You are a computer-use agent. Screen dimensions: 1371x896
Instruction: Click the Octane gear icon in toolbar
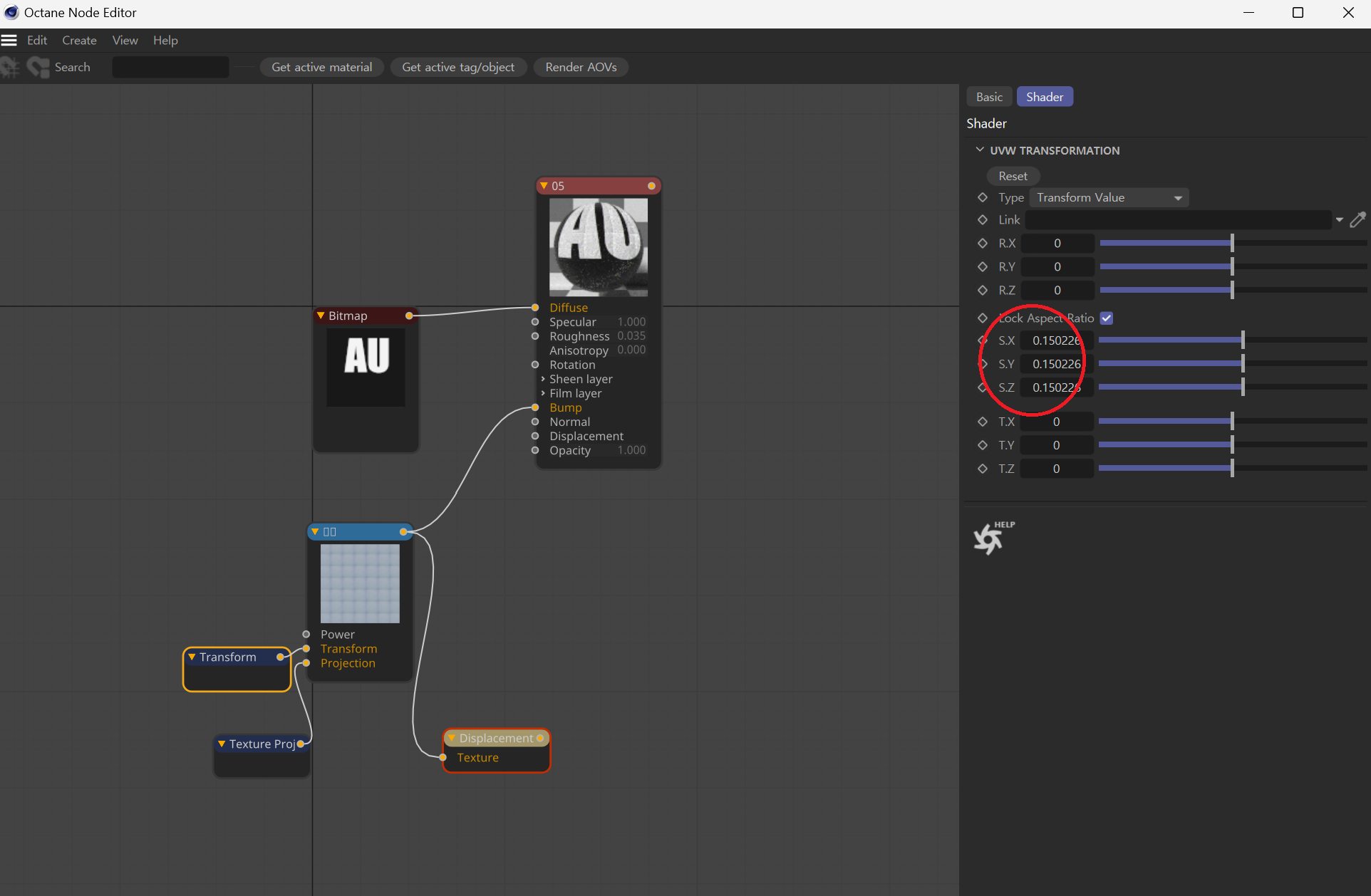click(10, 67)
